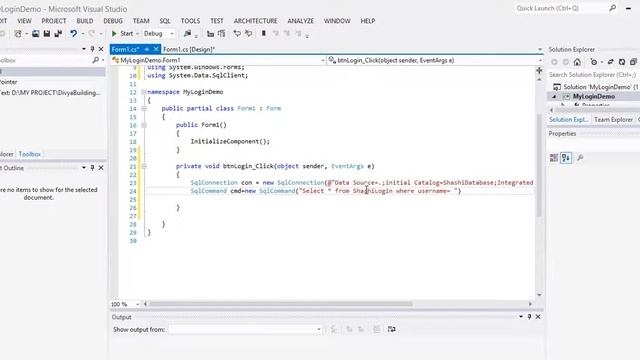Open the Output panel window options arrow
Viewport: 640px width, 360px height.
[x=521, y=317]
